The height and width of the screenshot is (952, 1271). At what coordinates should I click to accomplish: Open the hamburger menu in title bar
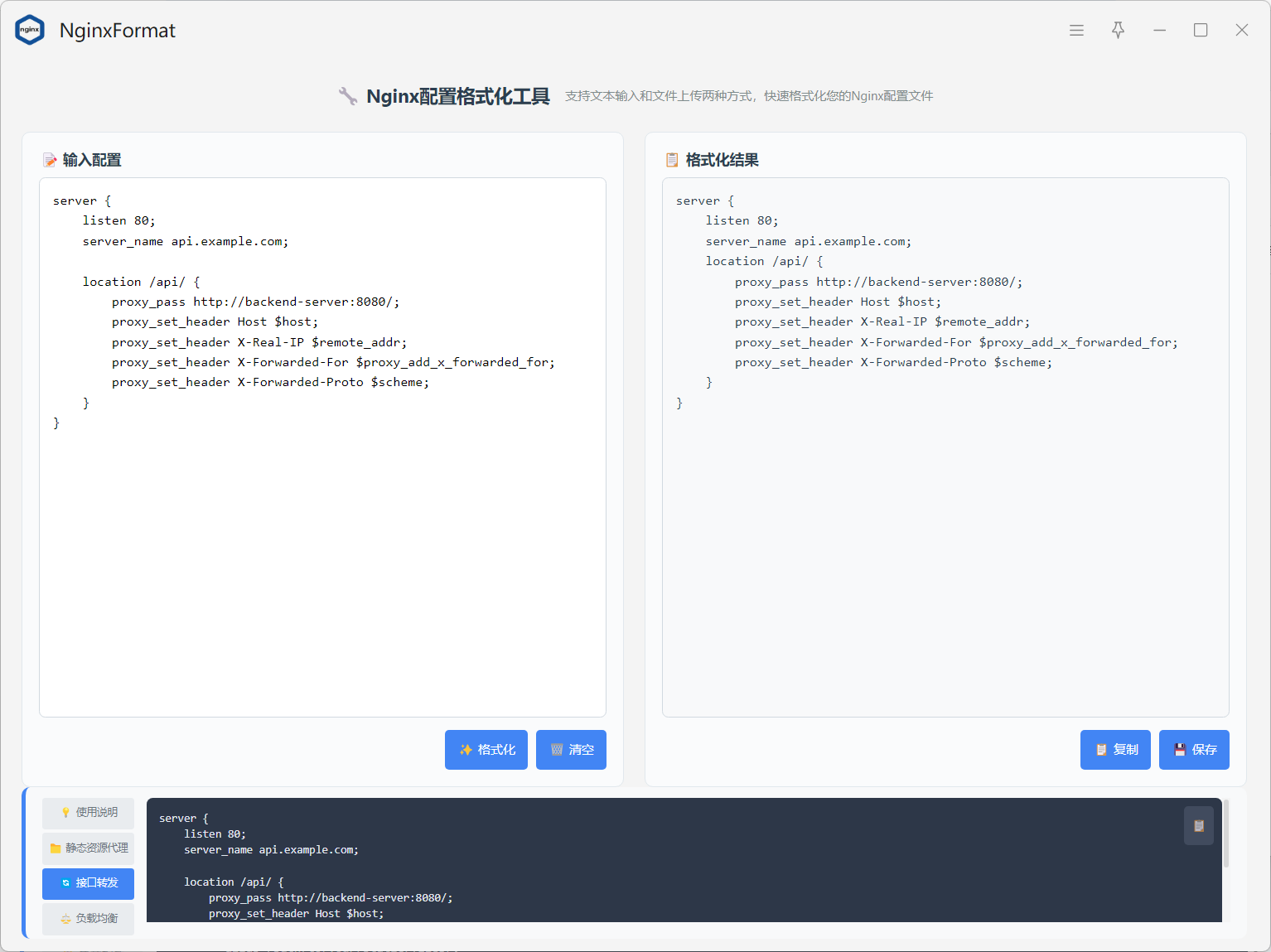click(x=1076, y=30)
